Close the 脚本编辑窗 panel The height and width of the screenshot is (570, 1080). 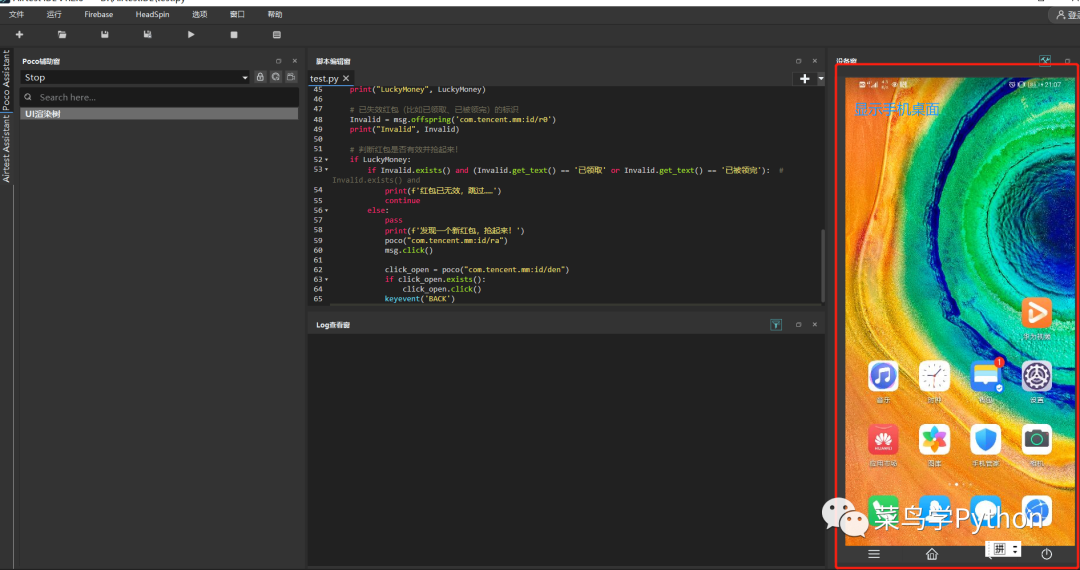(815, 61)
